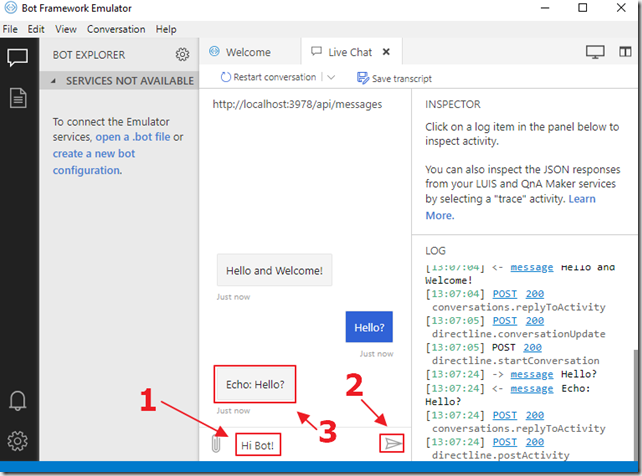Click the 'open a .bot file' link
This screenshot has width=642, height=476.
133,137
